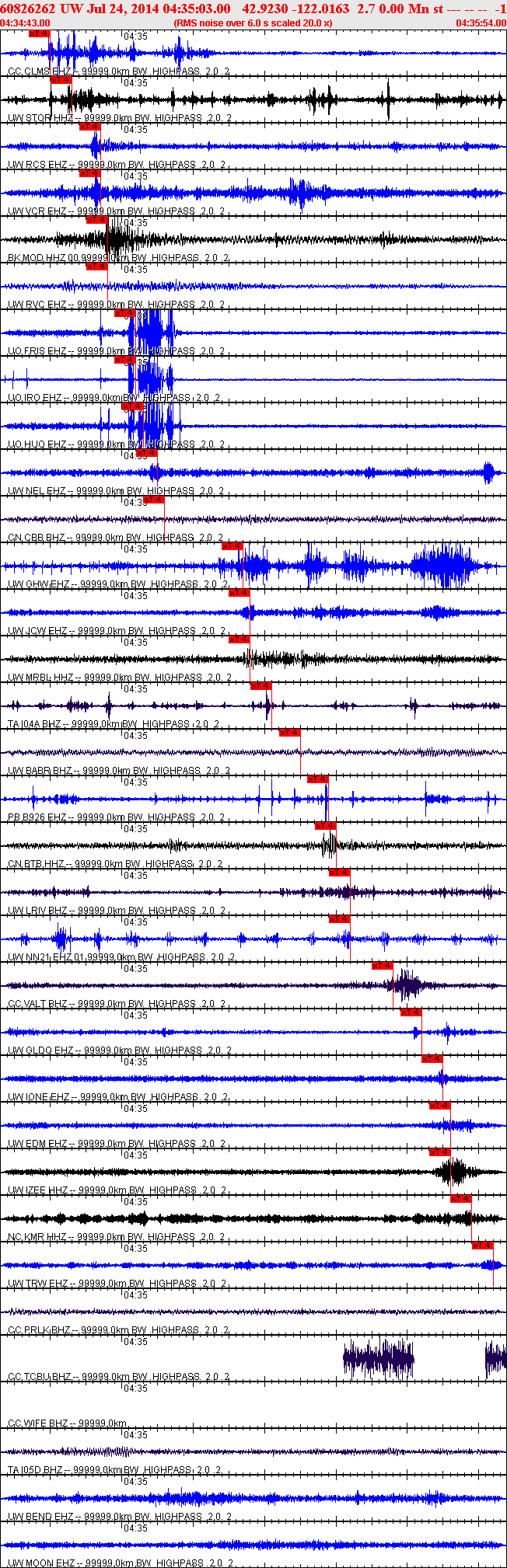The height and width of the screenshot is (1568, 507).
Task: Click the red pick marker on UW NN21 trace
Action: pyautogui.click(x=340, y=919)
